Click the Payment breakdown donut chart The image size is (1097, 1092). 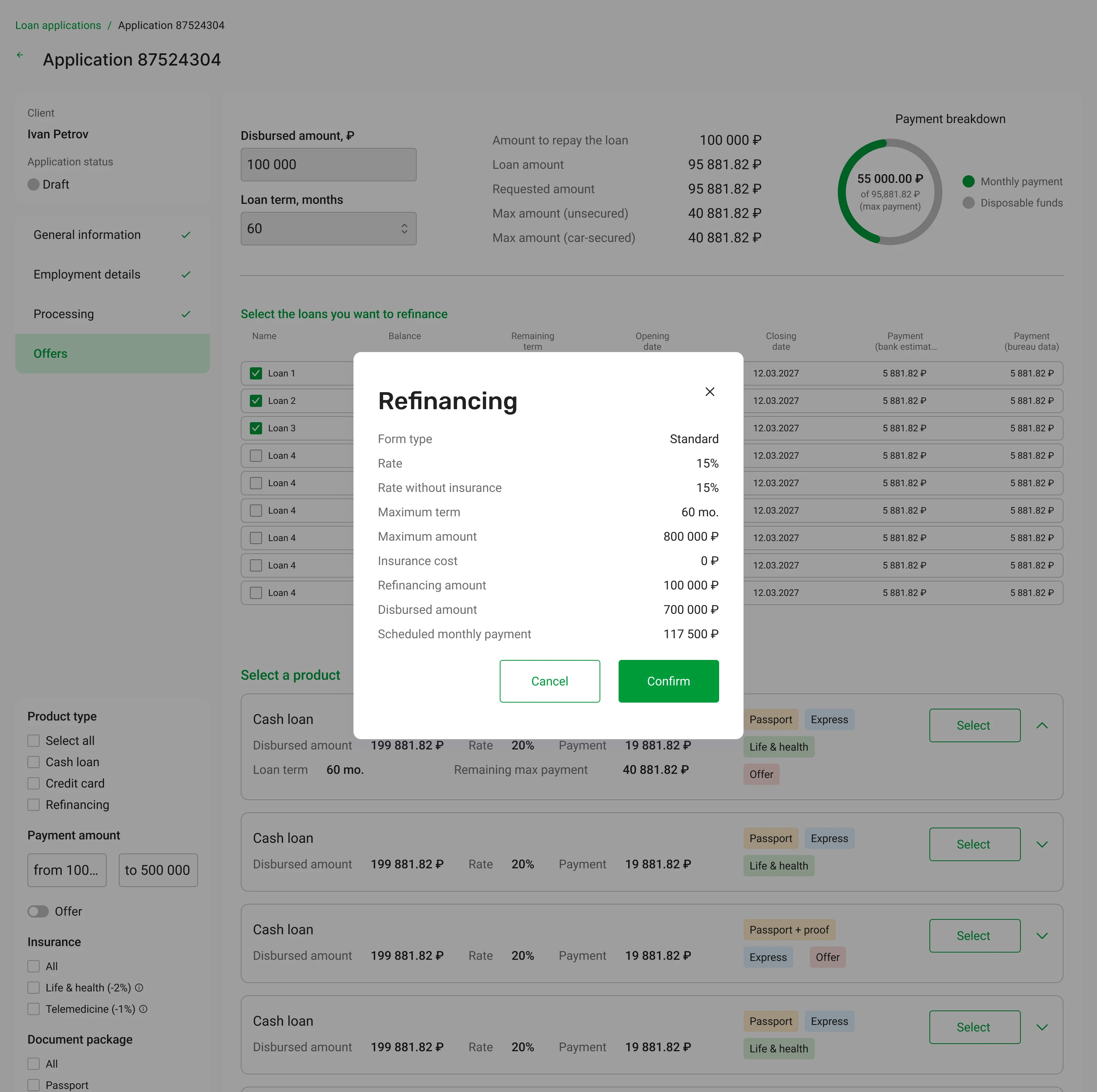tap(890, 192)
